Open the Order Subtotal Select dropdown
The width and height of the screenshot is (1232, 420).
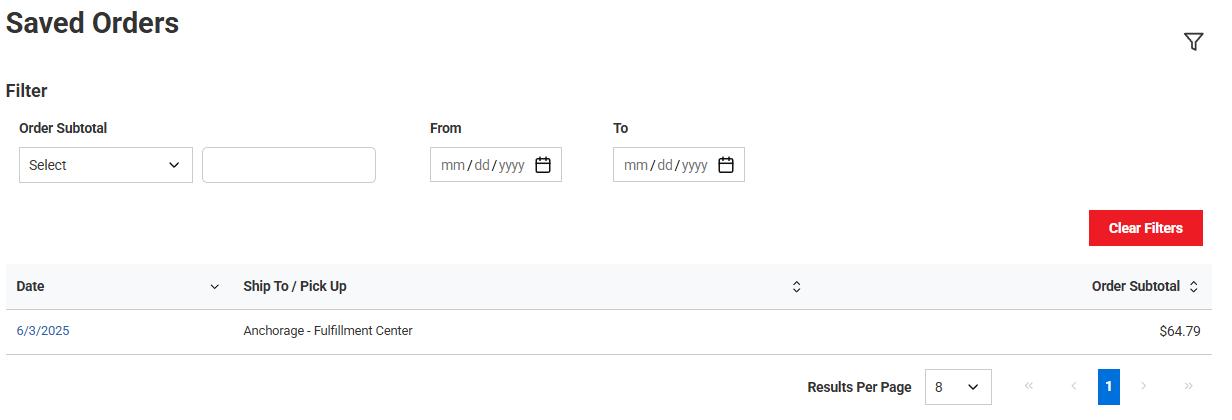tap(106, 165)
